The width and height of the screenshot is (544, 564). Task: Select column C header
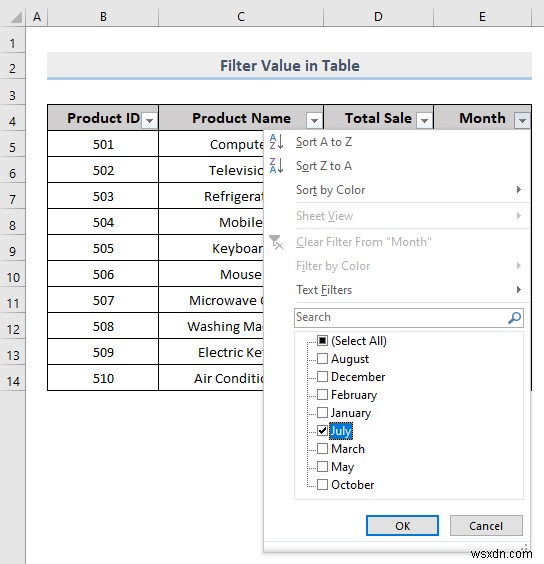241,17
